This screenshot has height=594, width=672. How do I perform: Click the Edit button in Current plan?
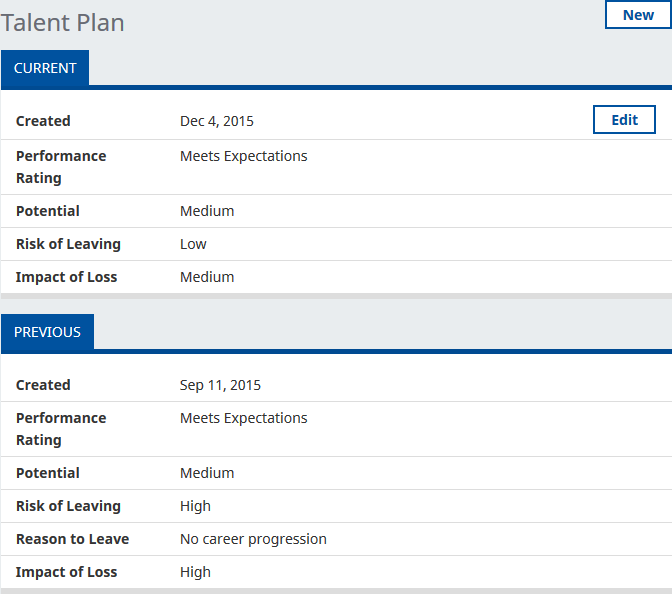[624, 120]
